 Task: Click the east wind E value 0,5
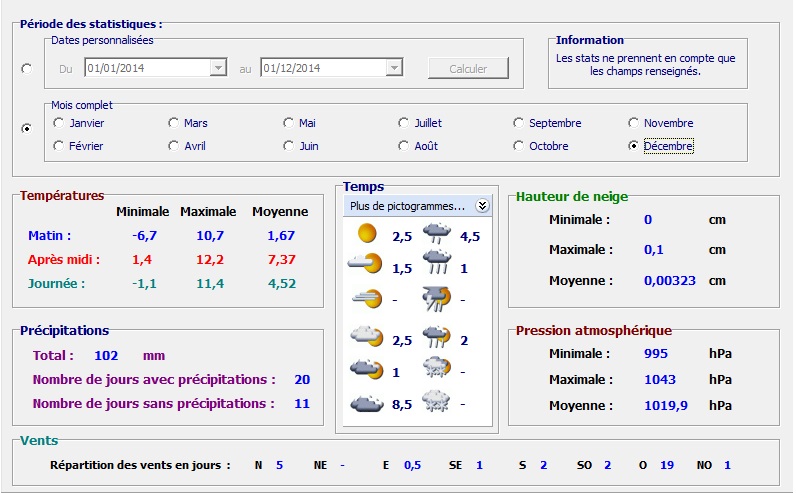(412, 465)
